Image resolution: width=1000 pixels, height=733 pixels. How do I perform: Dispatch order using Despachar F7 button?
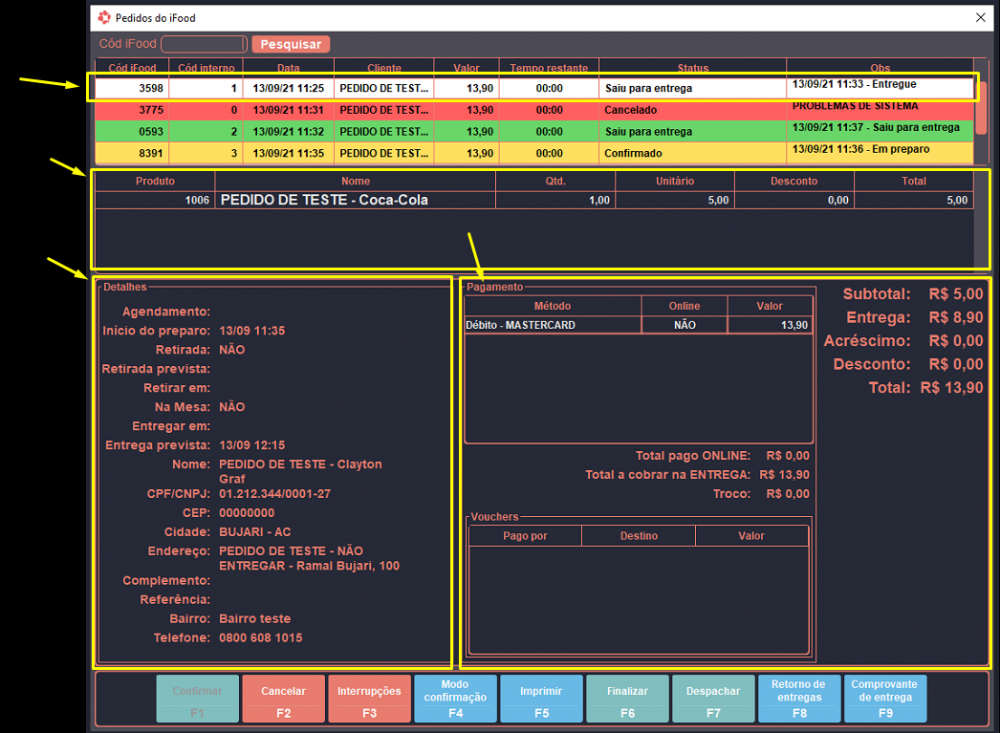[713, 698]
